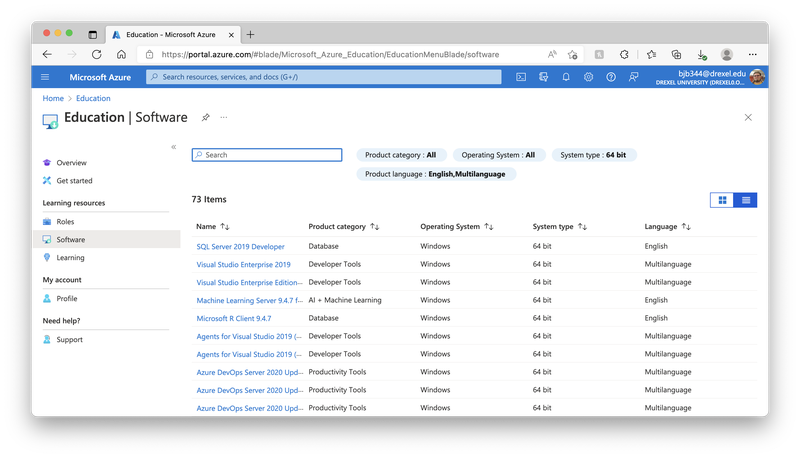800x458 pixels.
Task: Click the software Search field
Action: pyautogui.click(x=267, y=155)
